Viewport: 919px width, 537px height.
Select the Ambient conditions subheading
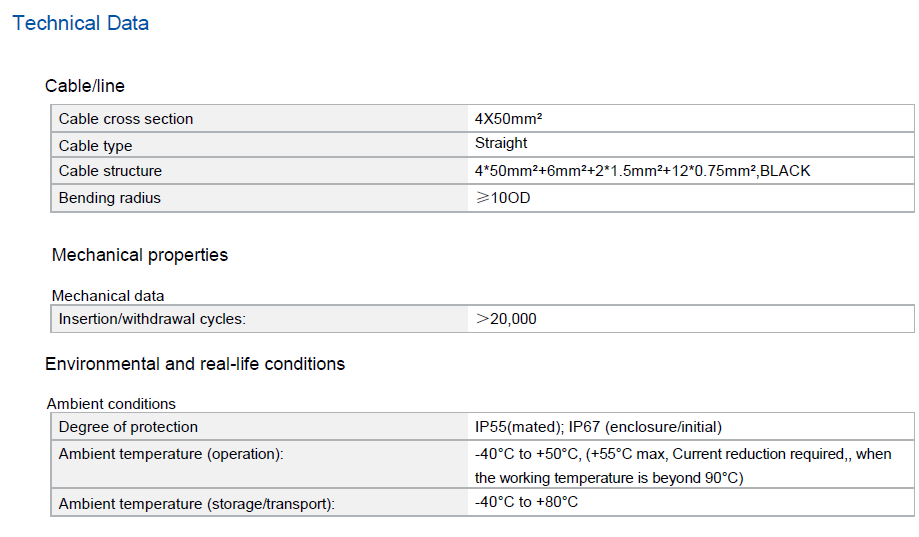(111, 404)
